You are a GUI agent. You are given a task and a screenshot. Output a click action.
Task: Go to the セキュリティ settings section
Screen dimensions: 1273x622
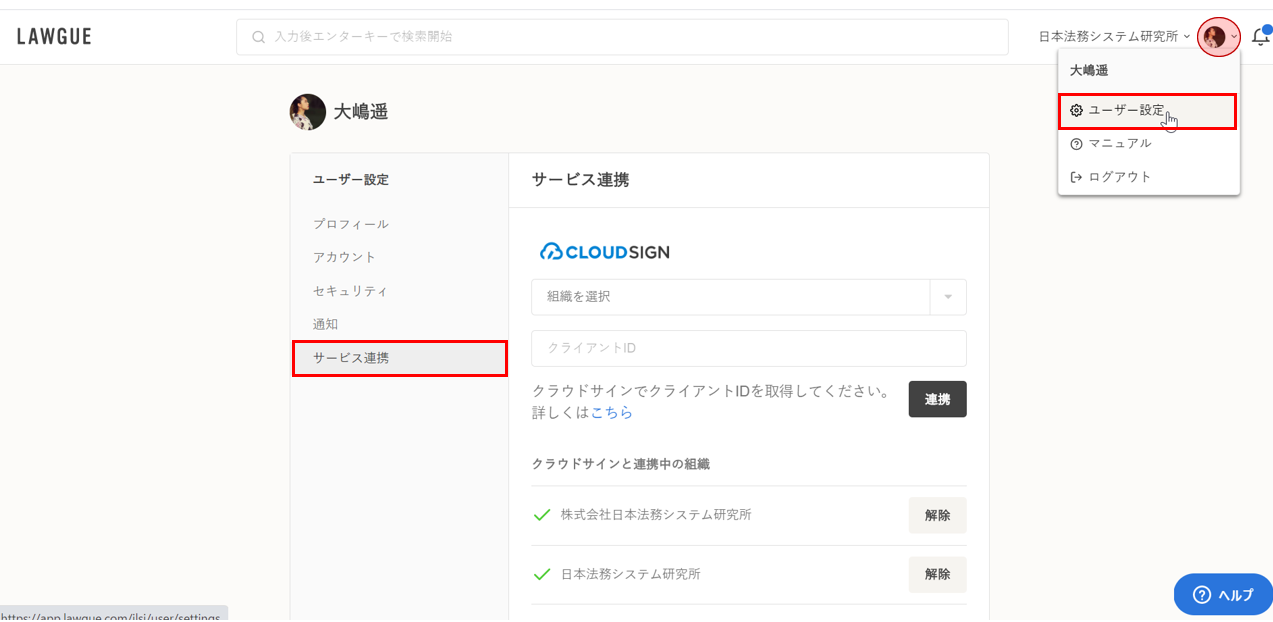350,291
